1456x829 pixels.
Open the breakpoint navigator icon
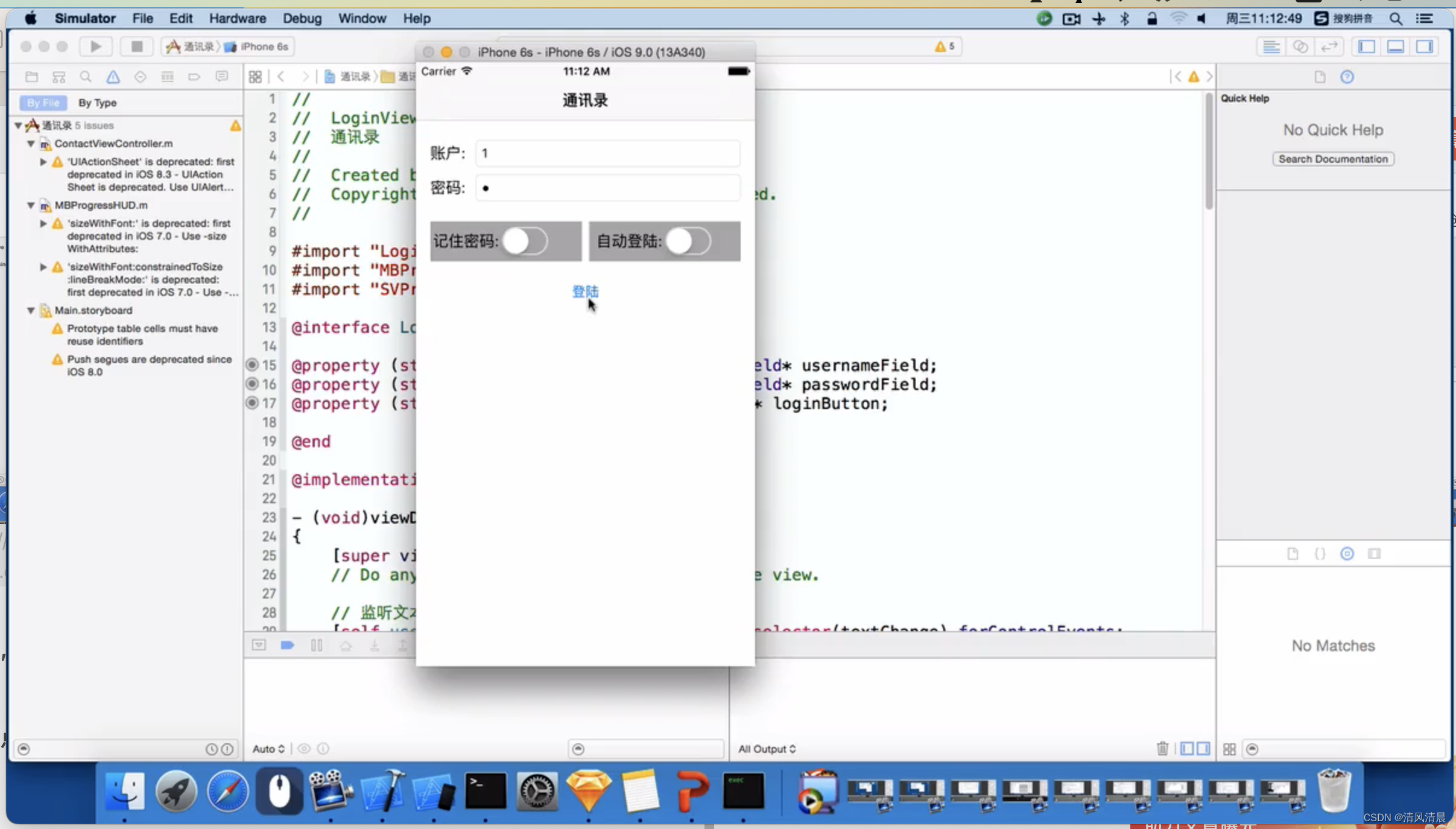[194, 77]
